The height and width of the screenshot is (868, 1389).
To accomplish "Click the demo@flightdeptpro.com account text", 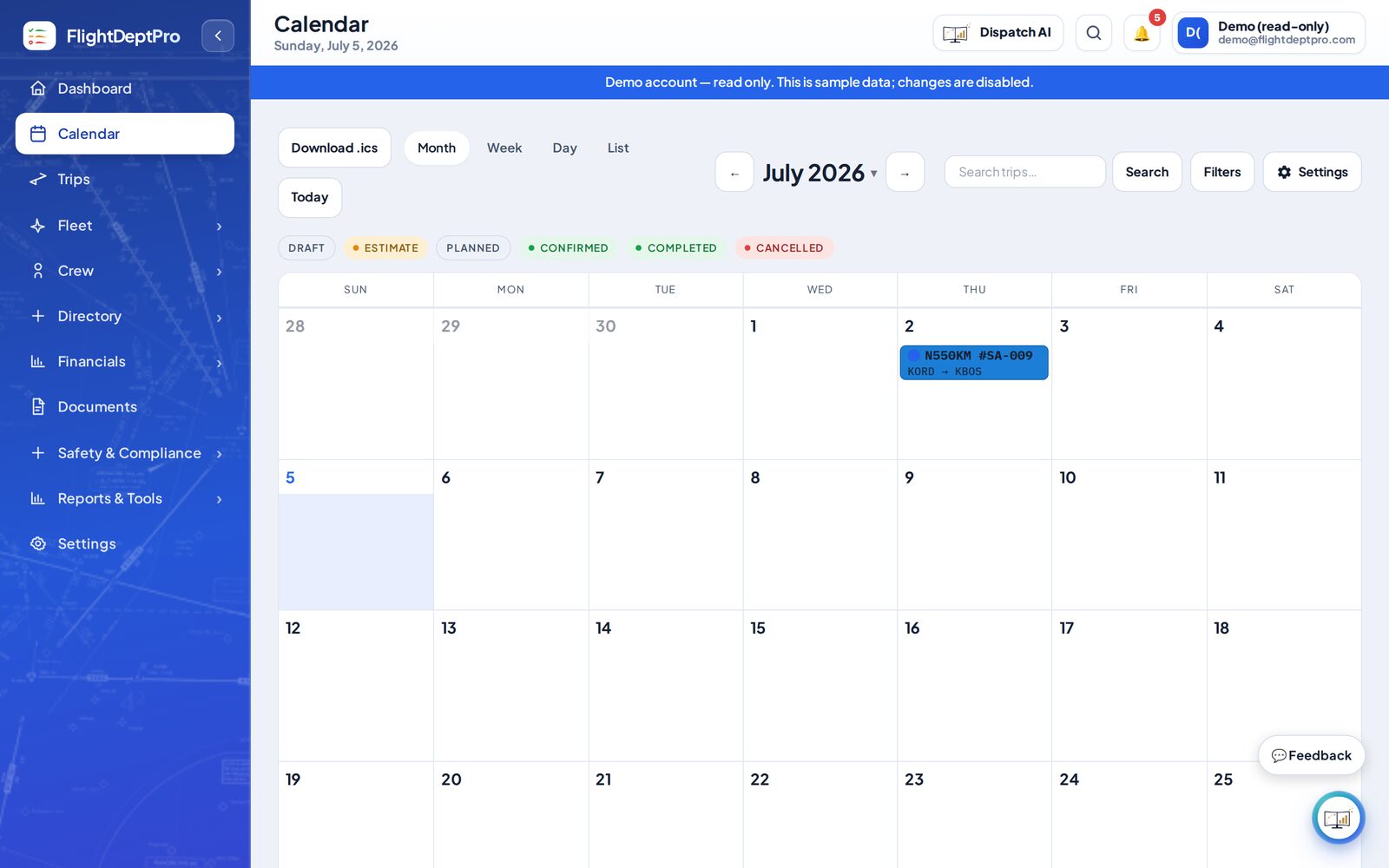I will [1286, 40].
